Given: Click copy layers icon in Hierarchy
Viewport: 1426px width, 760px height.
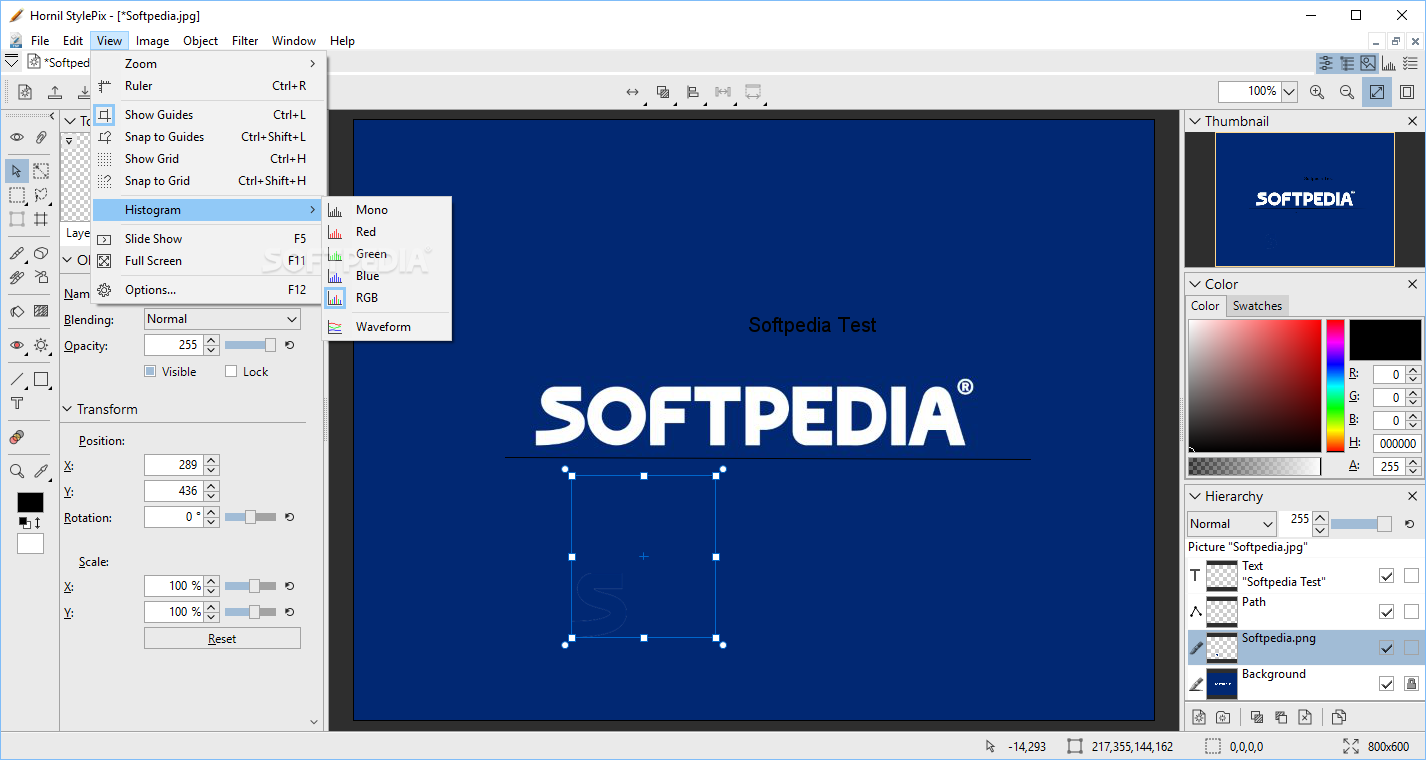Looking at the screenshot, I should point(1339,717).
